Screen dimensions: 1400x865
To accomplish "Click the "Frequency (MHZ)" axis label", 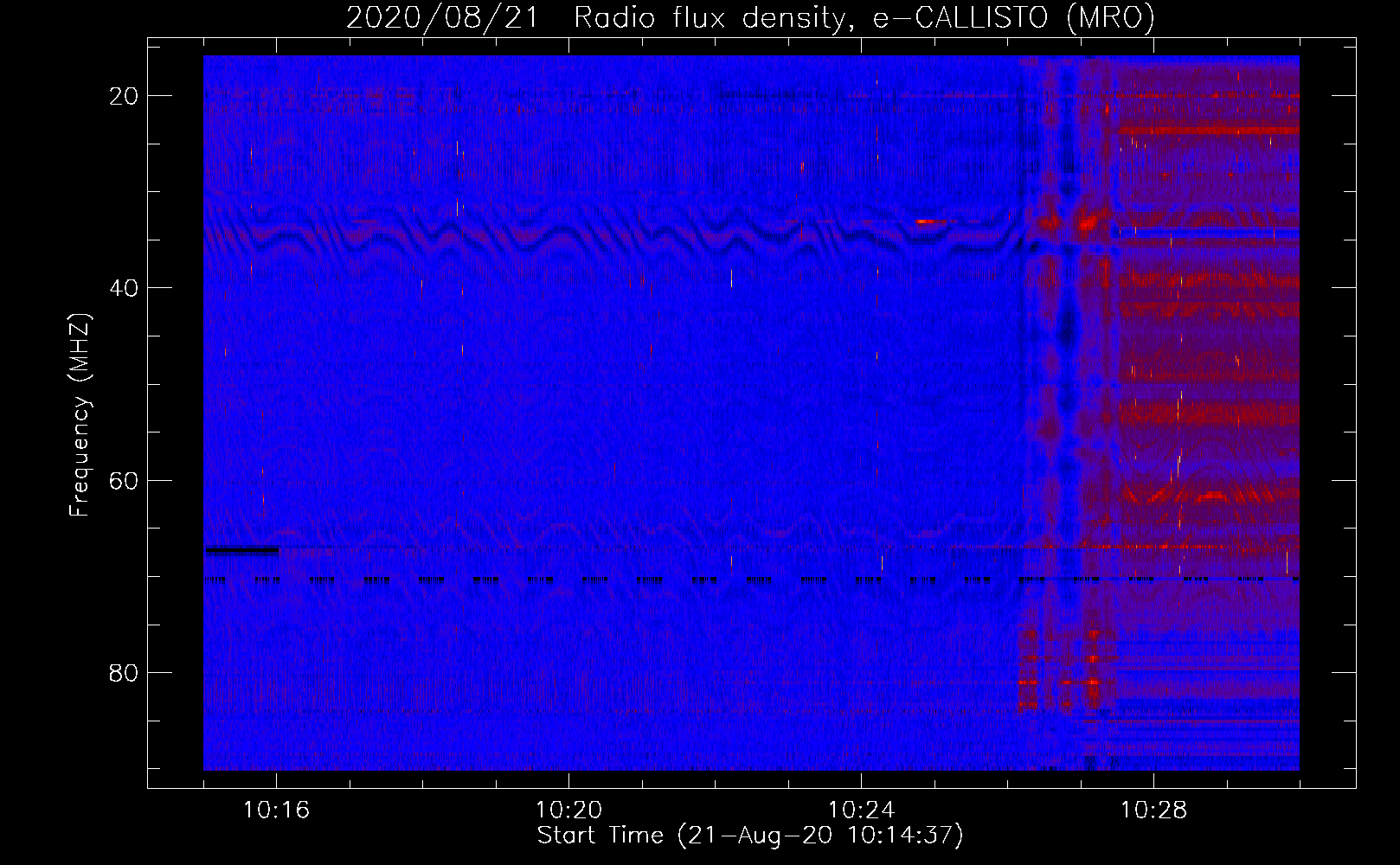I will click(80, 415).
